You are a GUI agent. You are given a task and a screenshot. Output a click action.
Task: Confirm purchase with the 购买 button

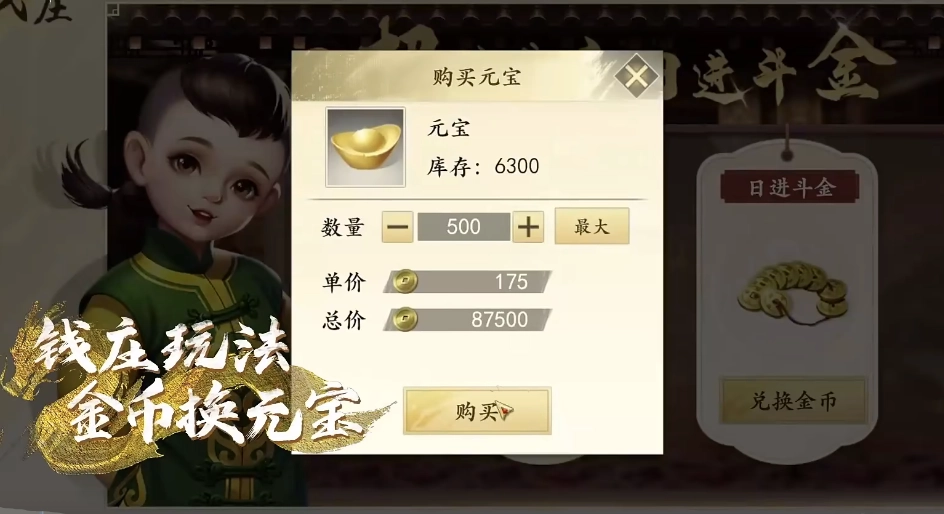click(477, 411)
